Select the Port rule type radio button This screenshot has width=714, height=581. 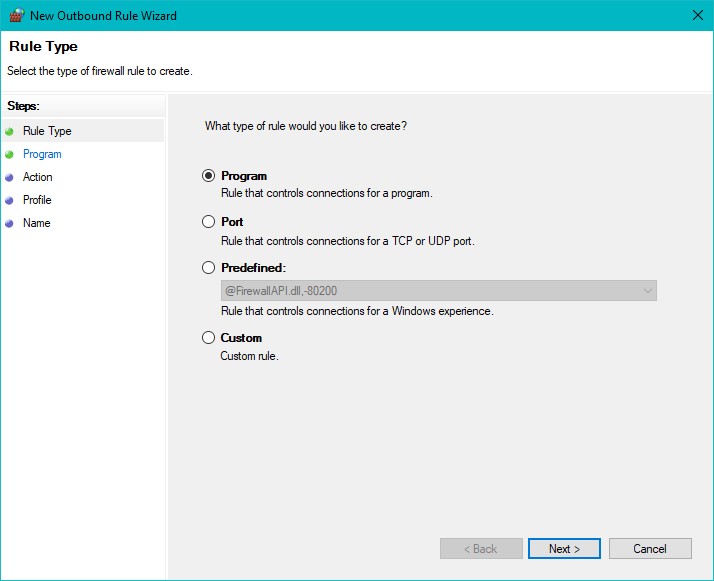(x=209, y=222)
